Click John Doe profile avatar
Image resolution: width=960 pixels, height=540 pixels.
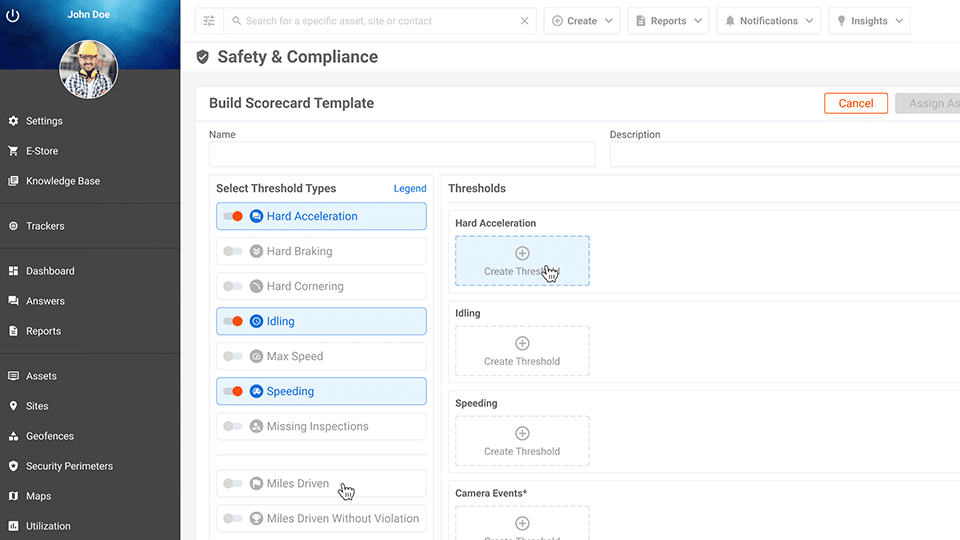point(89,70)
